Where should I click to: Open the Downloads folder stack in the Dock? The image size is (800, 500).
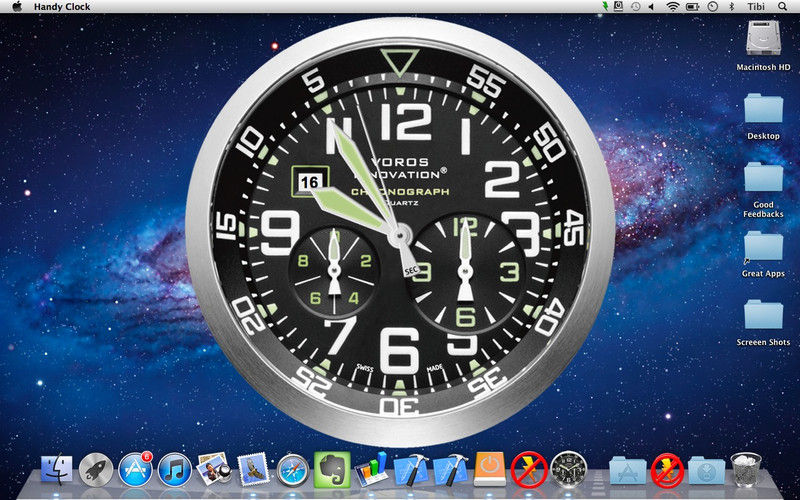pos(706,470)
